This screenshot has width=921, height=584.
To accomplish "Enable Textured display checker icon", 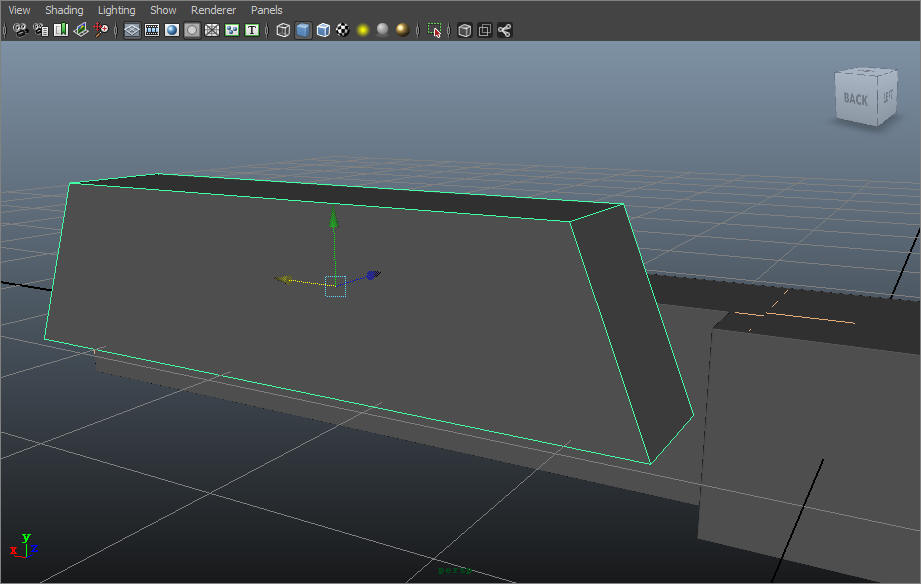I will coord(343,30).
